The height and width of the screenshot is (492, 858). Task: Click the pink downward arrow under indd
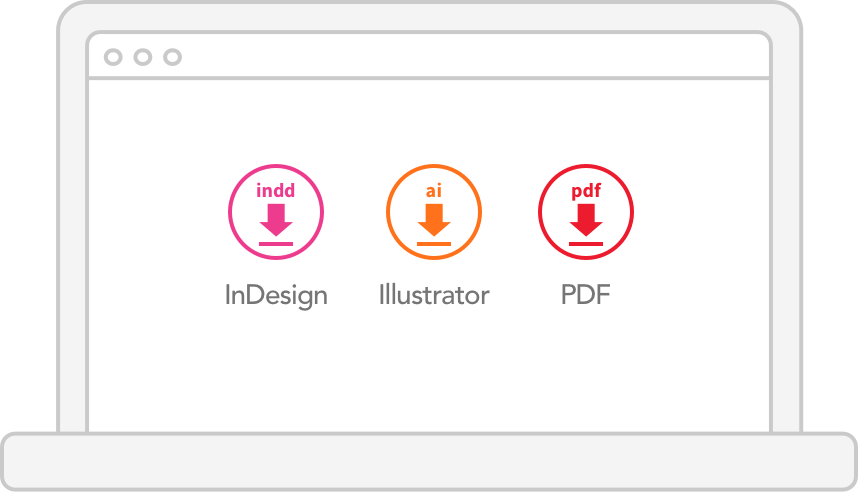(x=276, y=220)
